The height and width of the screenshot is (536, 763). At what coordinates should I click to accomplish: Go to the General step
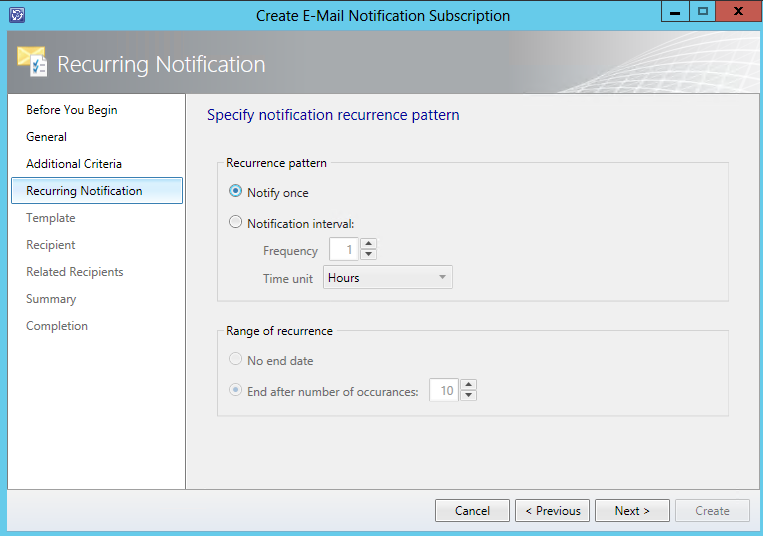point(47,137)
